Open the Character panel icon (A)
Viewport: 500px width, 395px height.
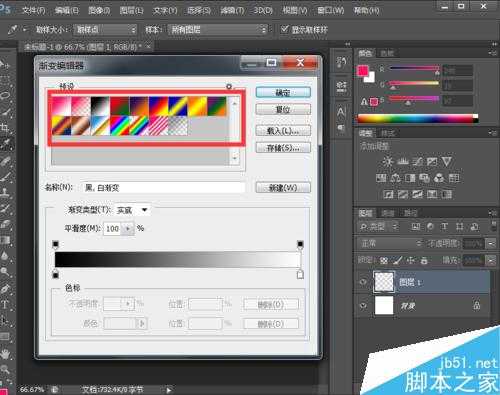coord(341,112)
